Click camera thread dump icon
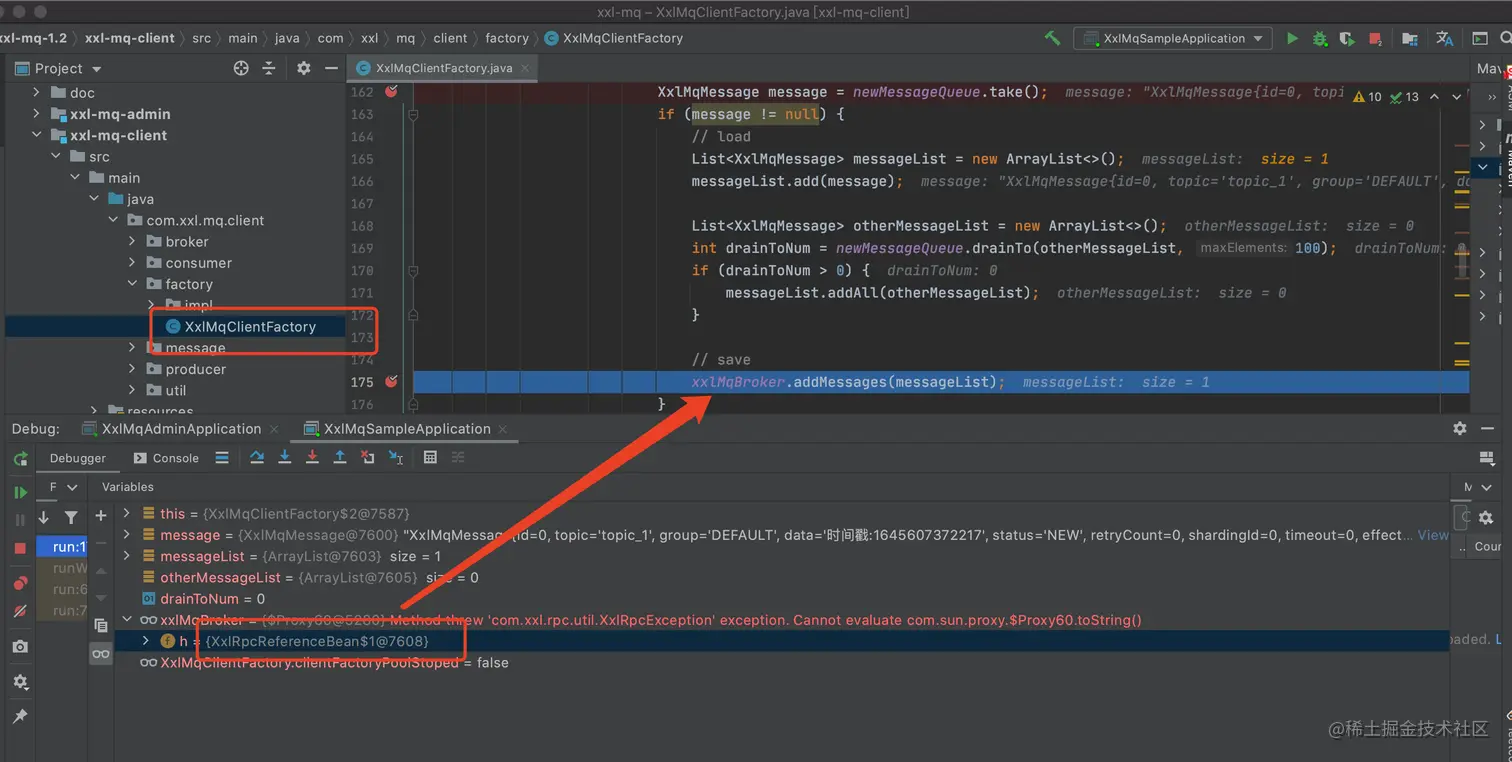The height and width of the screenshot is (762, 1512). tap(20, 647)
